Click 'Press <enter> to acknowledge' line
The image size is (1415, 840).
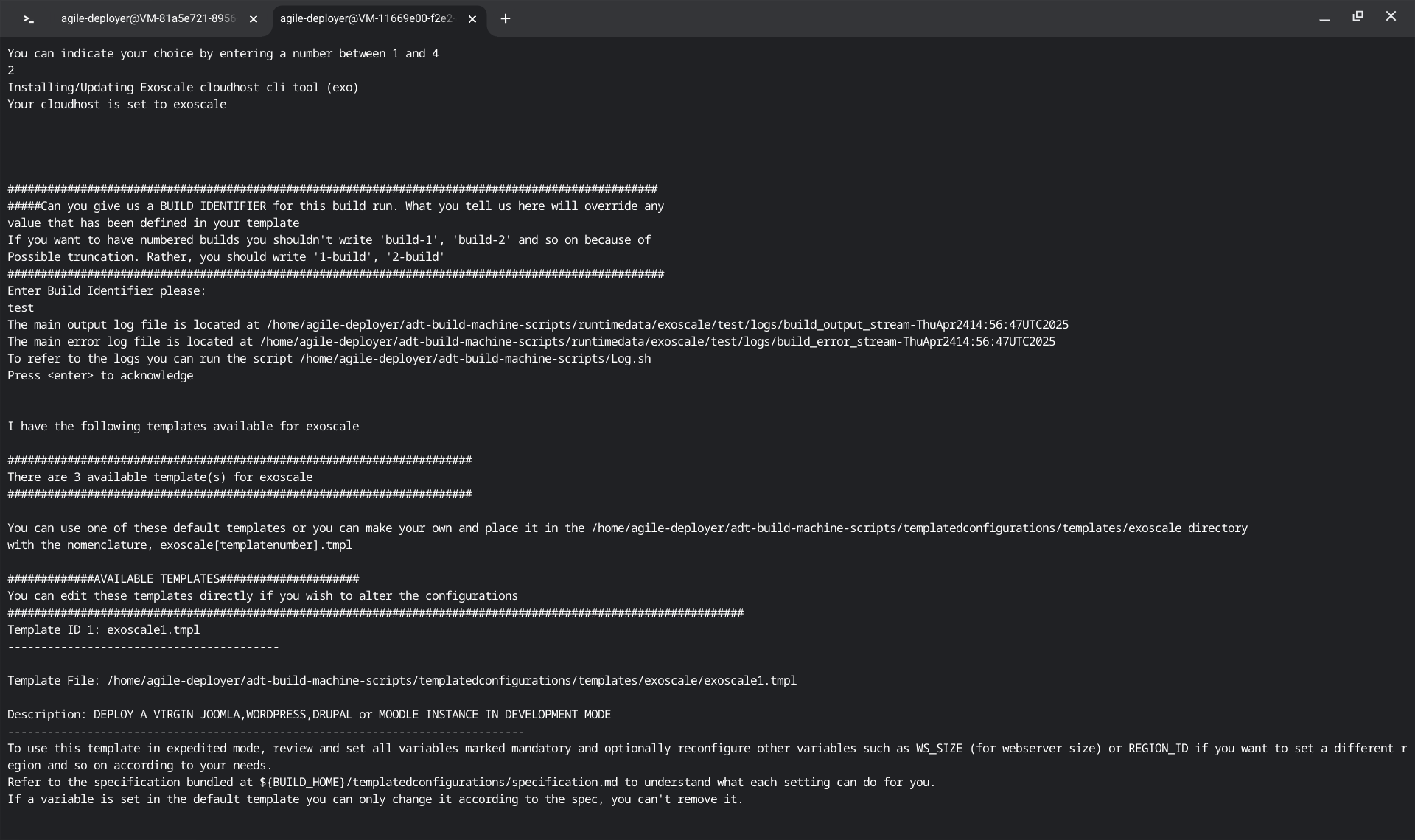(100, 376)
